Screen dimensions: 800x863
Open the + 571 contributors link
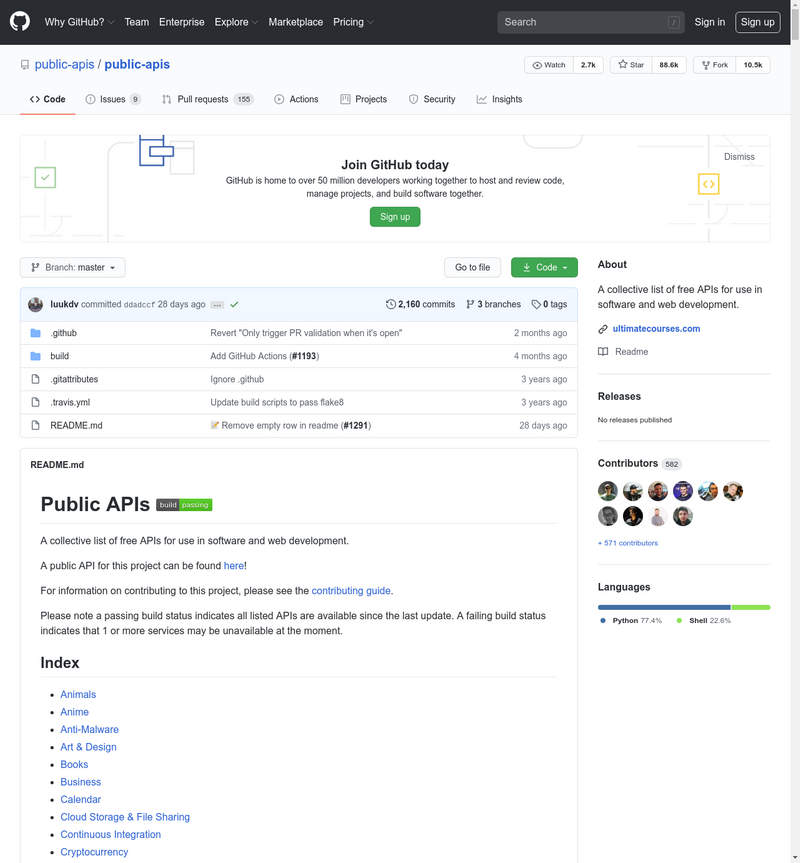pos(628,543)
